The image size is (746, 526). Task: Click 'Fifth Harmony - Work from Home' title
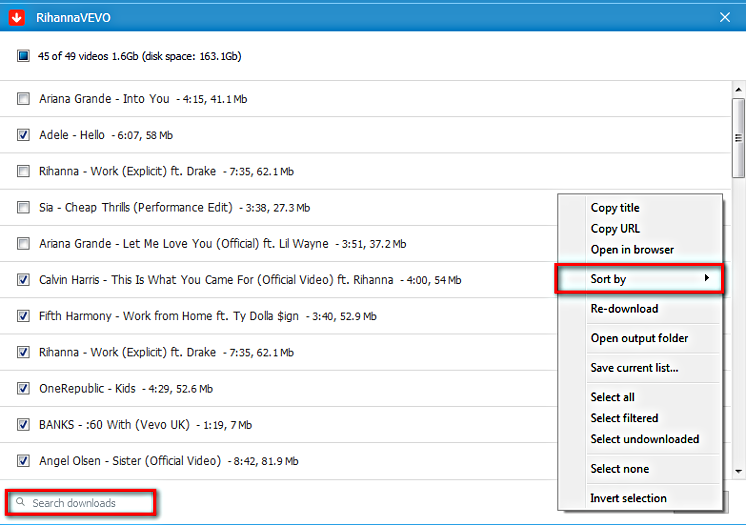(169, 316)
